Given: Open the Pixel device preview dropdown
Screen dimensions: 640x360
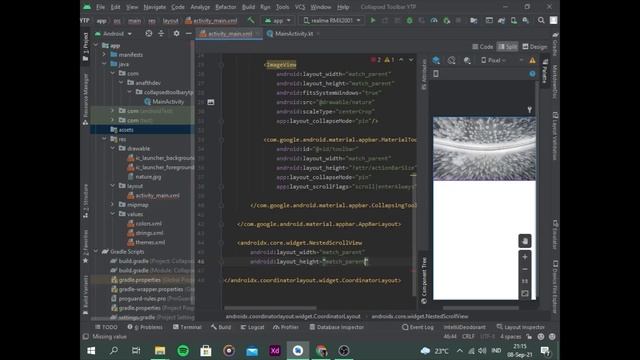Looking at the screenshot, I should [494, 60].
